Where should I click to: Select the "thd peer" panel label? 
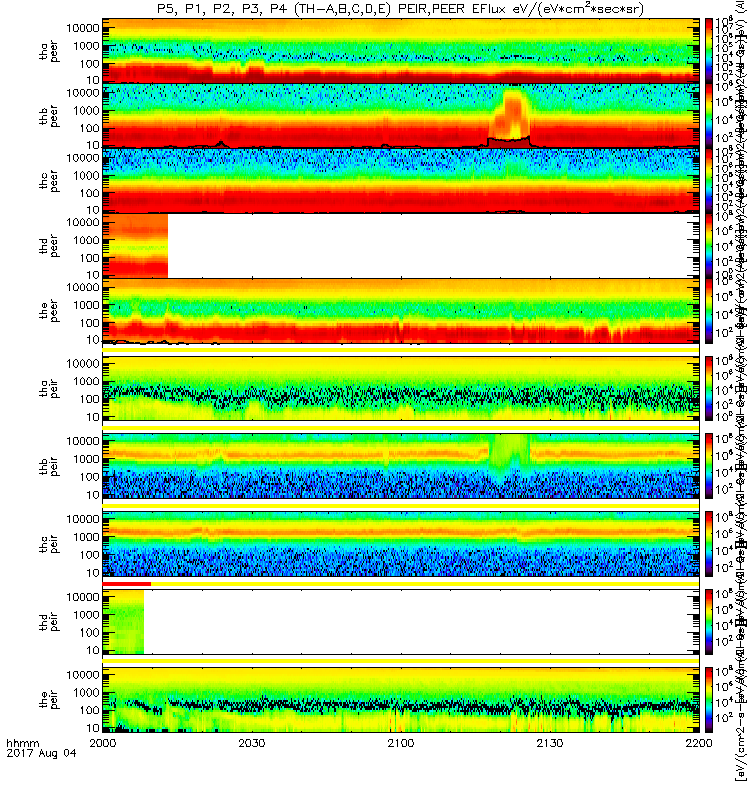(49, 246)
